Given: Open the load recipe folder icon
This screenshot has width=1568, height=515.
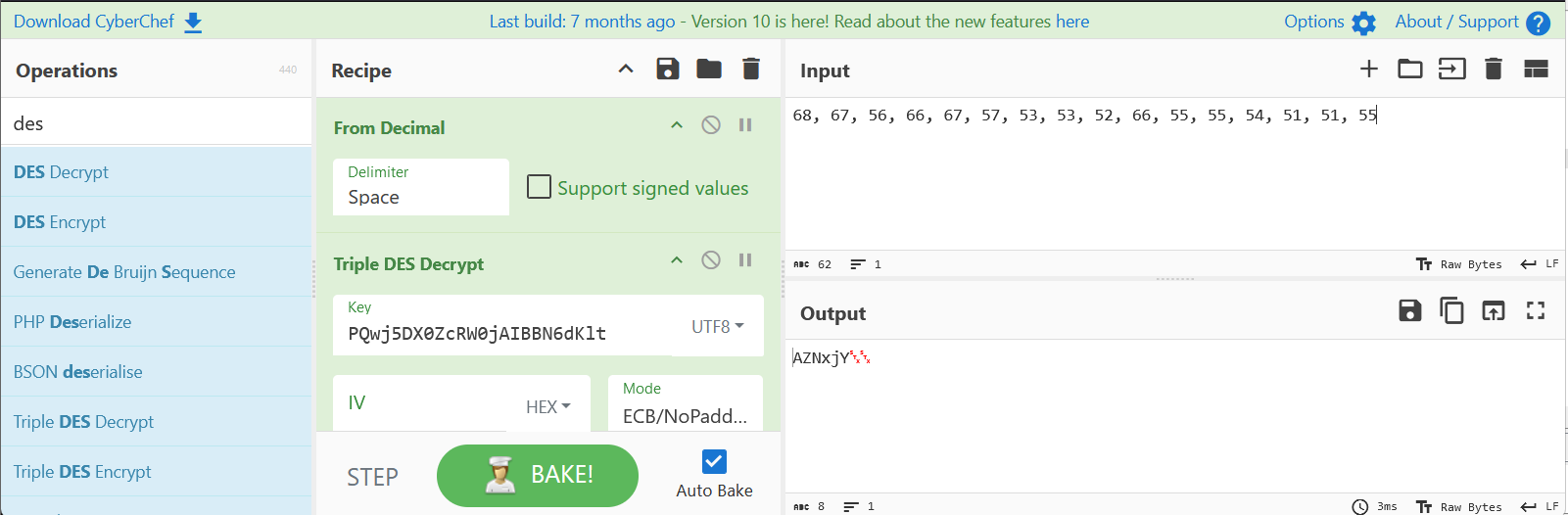Looking at the screenshot, I should 709,69.
